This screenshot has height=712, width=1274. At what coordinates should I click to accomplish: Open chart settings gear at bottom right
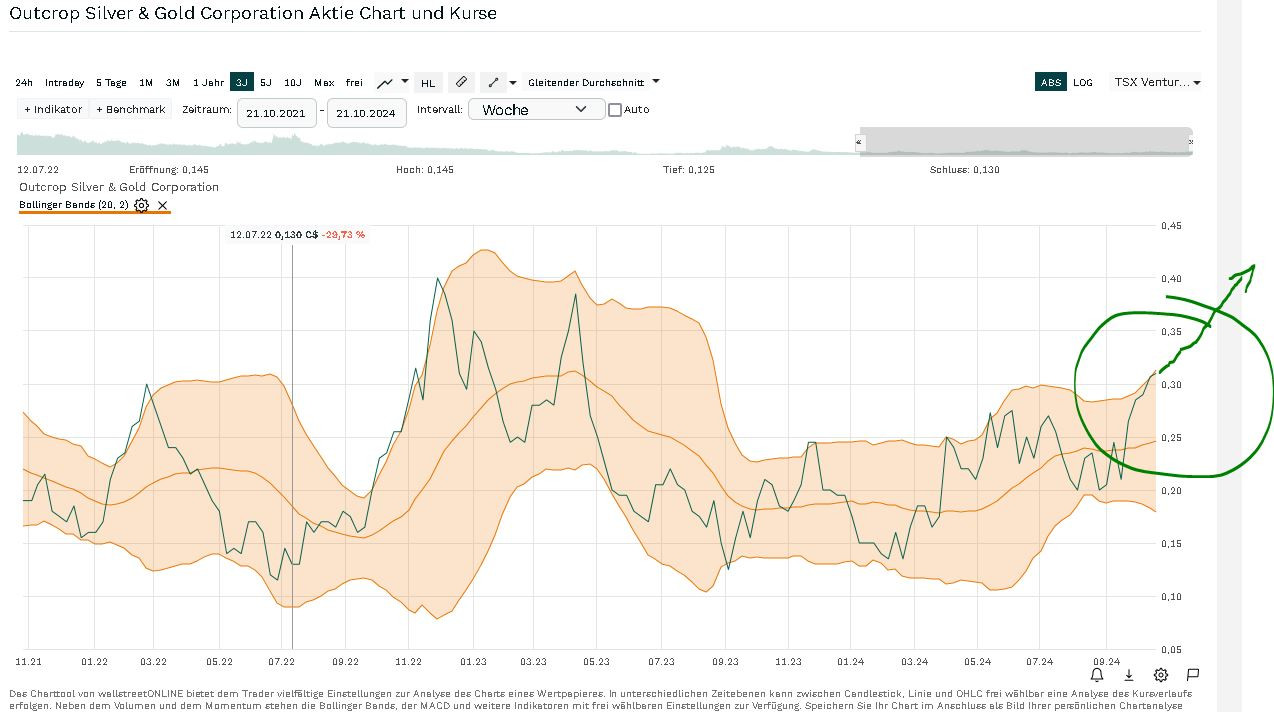click(x=1161, y=675)
